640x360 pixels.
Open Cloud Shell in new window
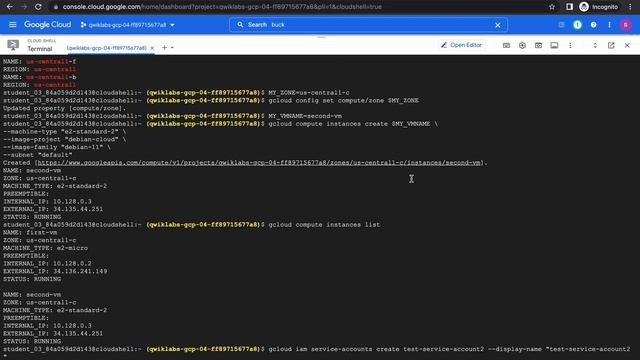tap(611, 45)
